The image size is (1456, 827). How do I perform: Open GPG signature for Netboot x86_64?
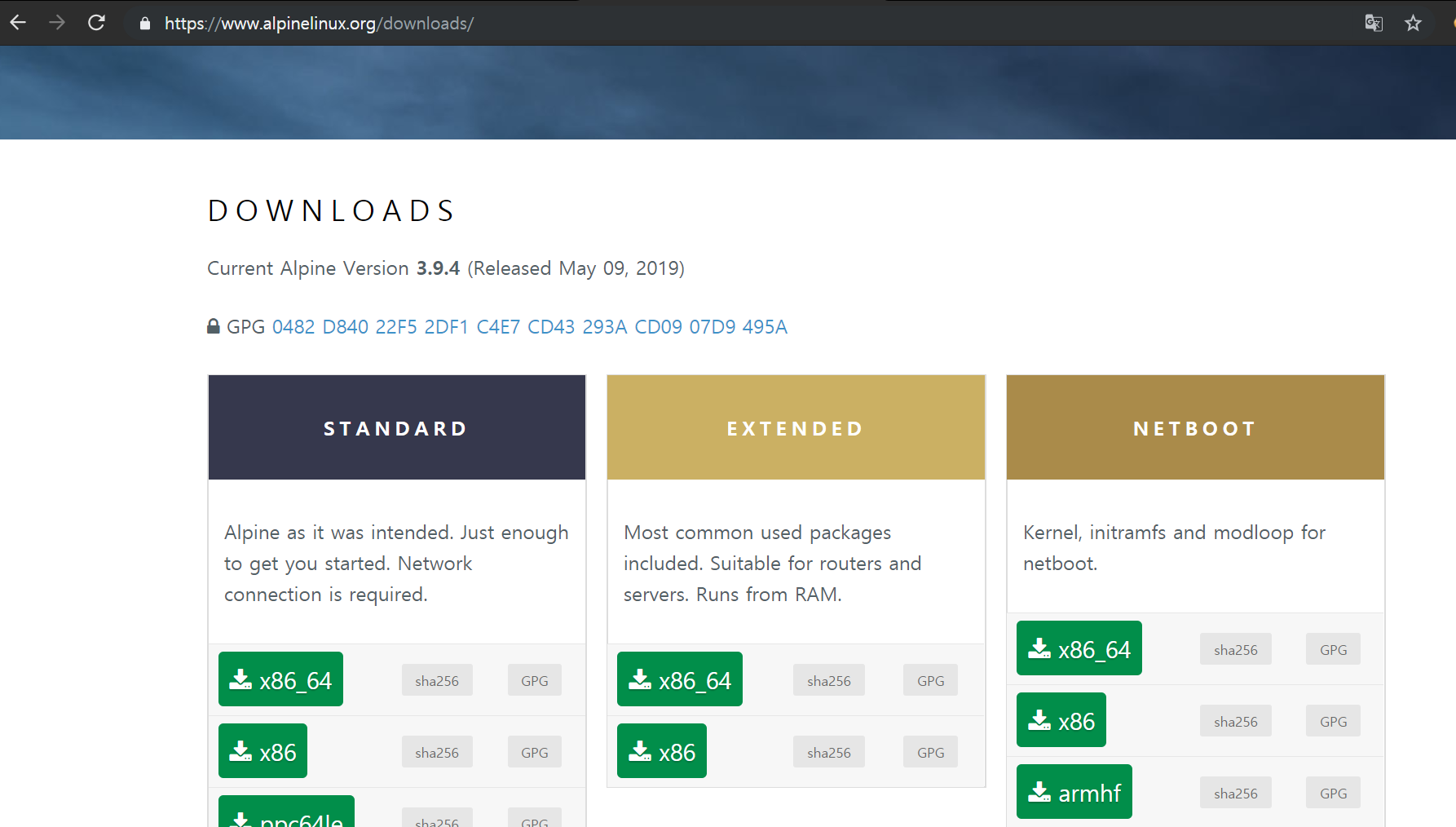click(1334, 649)
